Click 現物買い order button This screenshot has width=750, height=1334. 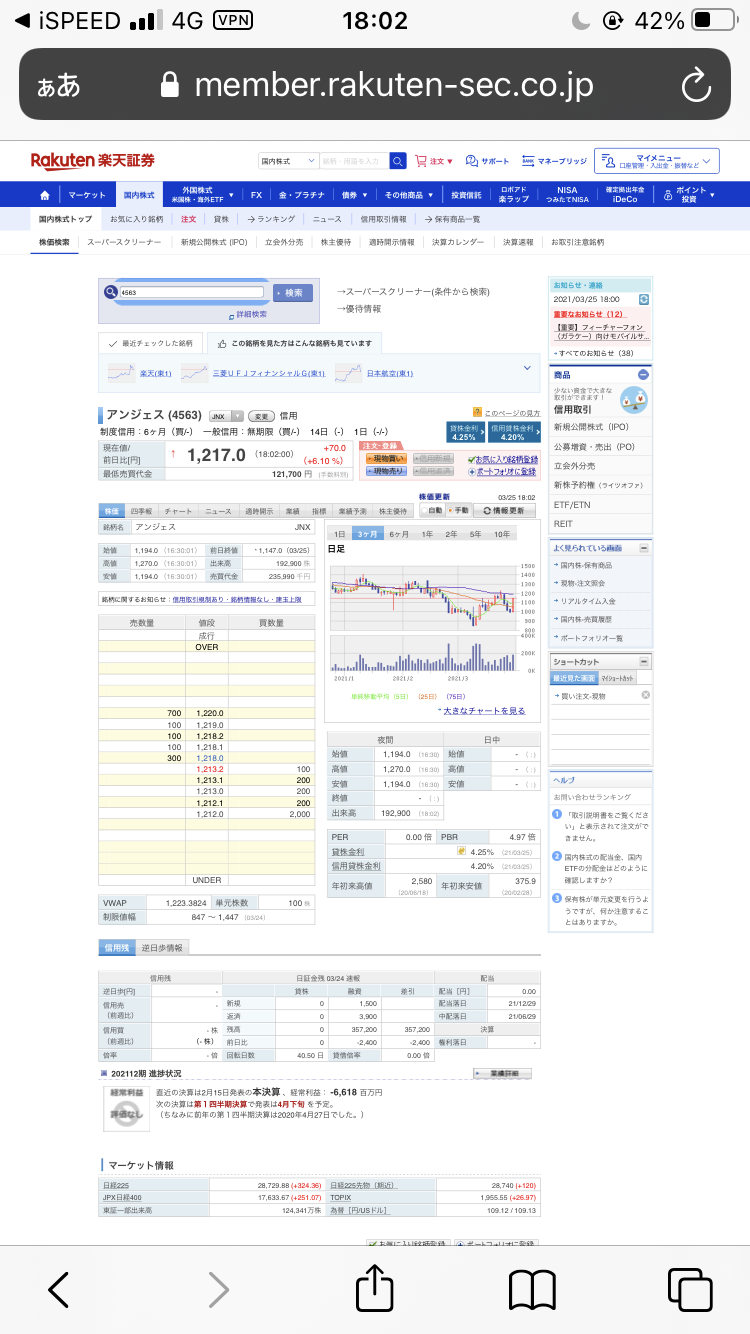click(386, 459)
